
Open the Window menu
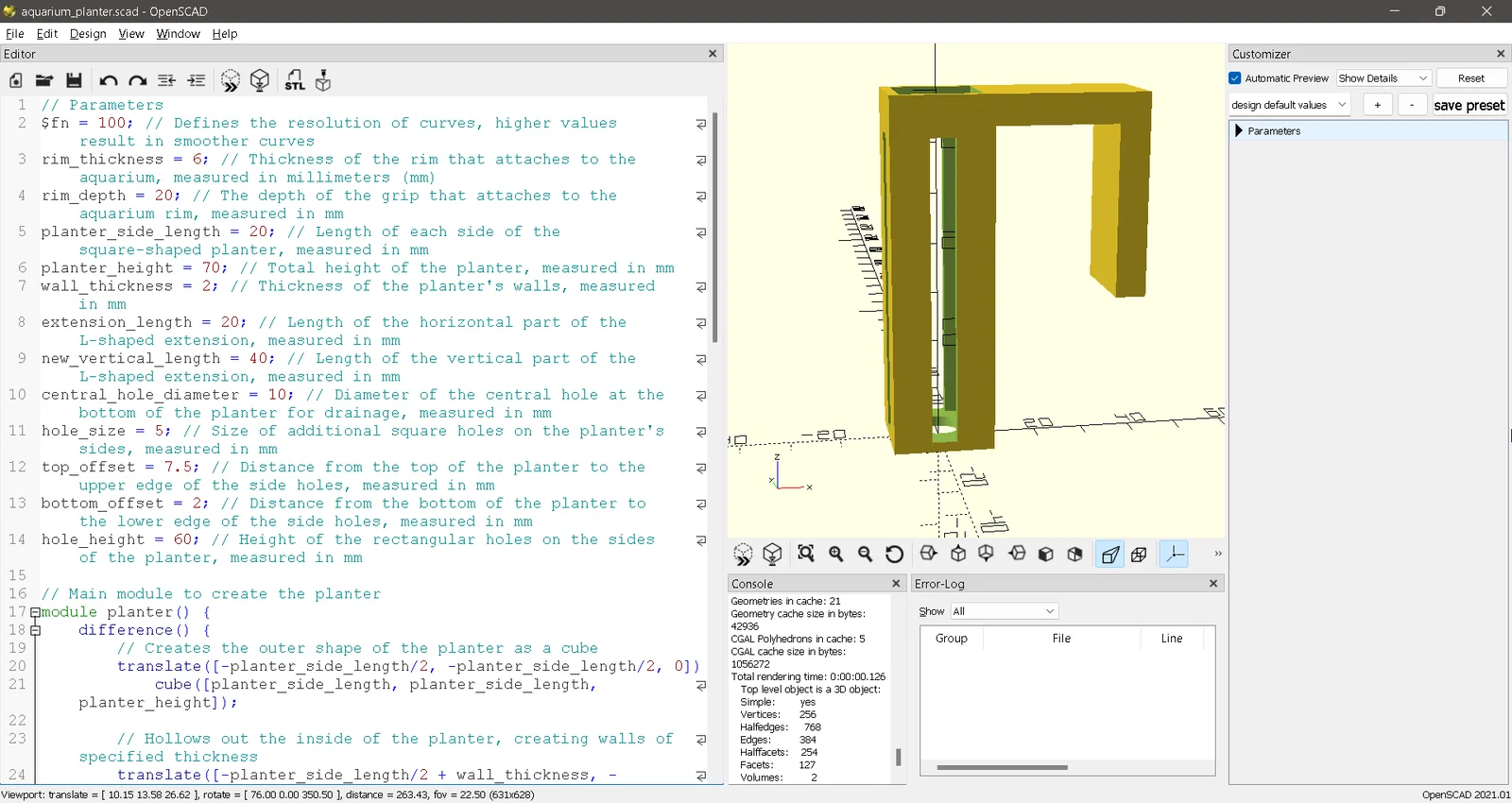click(178, 34)
